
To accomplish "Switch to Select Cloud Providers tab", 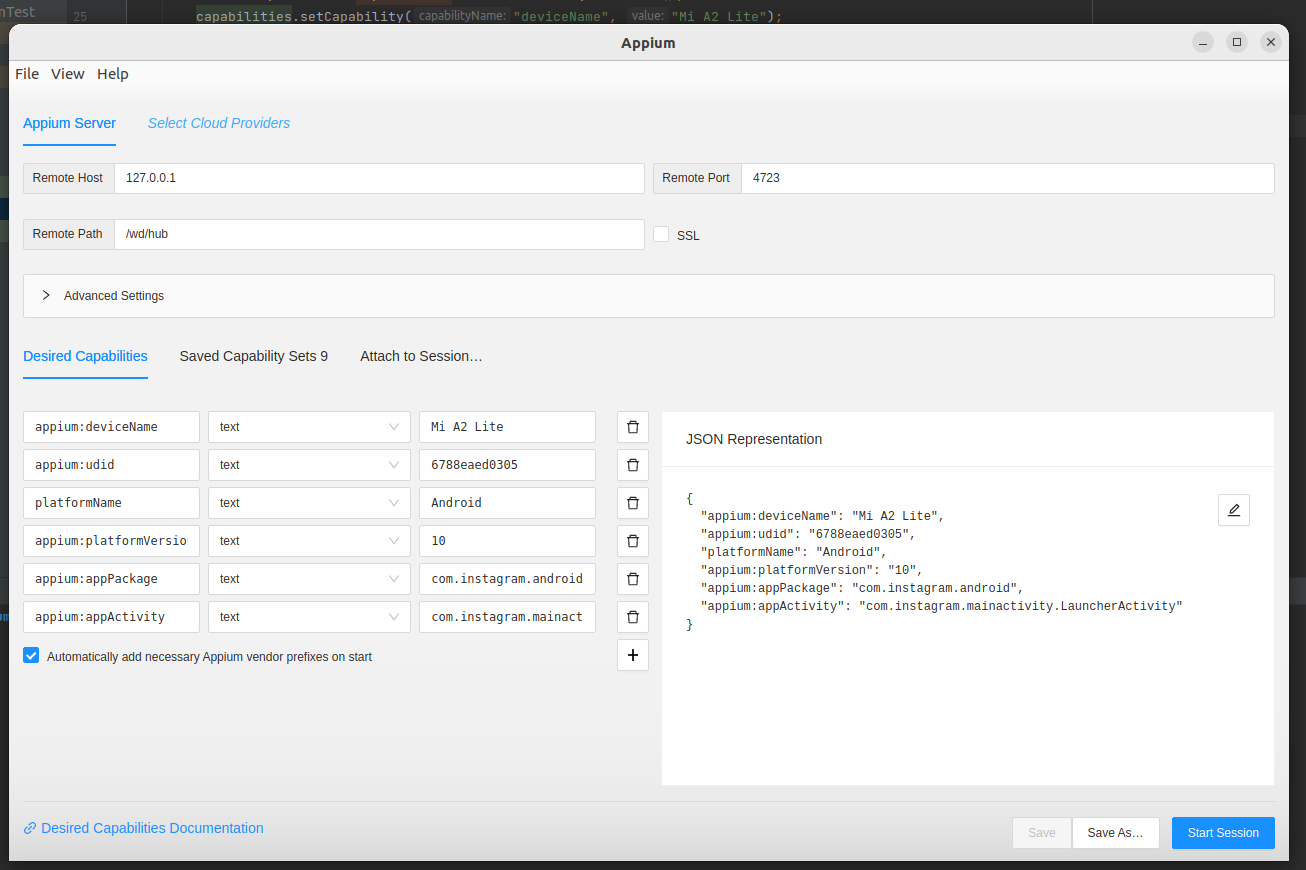I will pos(219,123).
